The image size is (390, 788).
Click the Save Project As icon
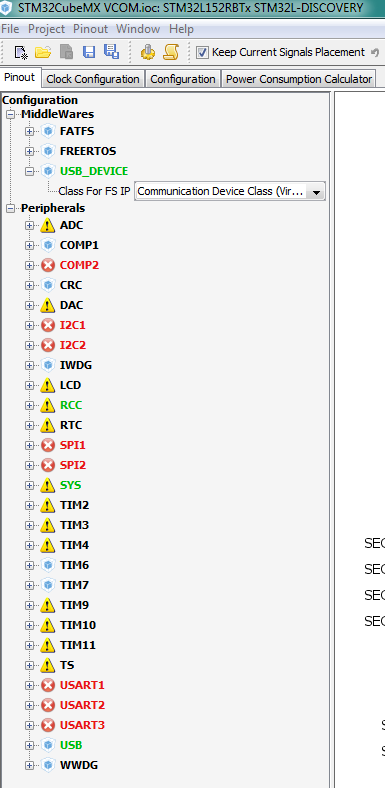click(111, 51)
